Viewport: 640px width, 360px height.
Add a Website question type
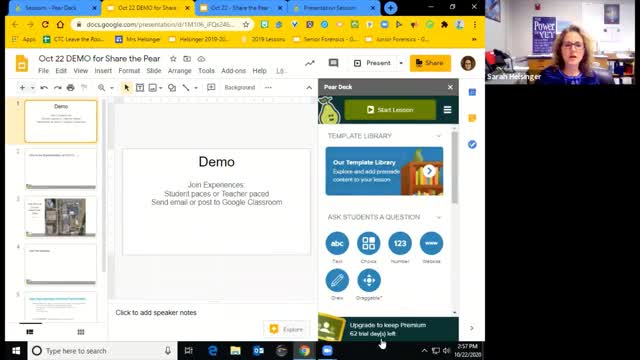point(431,243)
